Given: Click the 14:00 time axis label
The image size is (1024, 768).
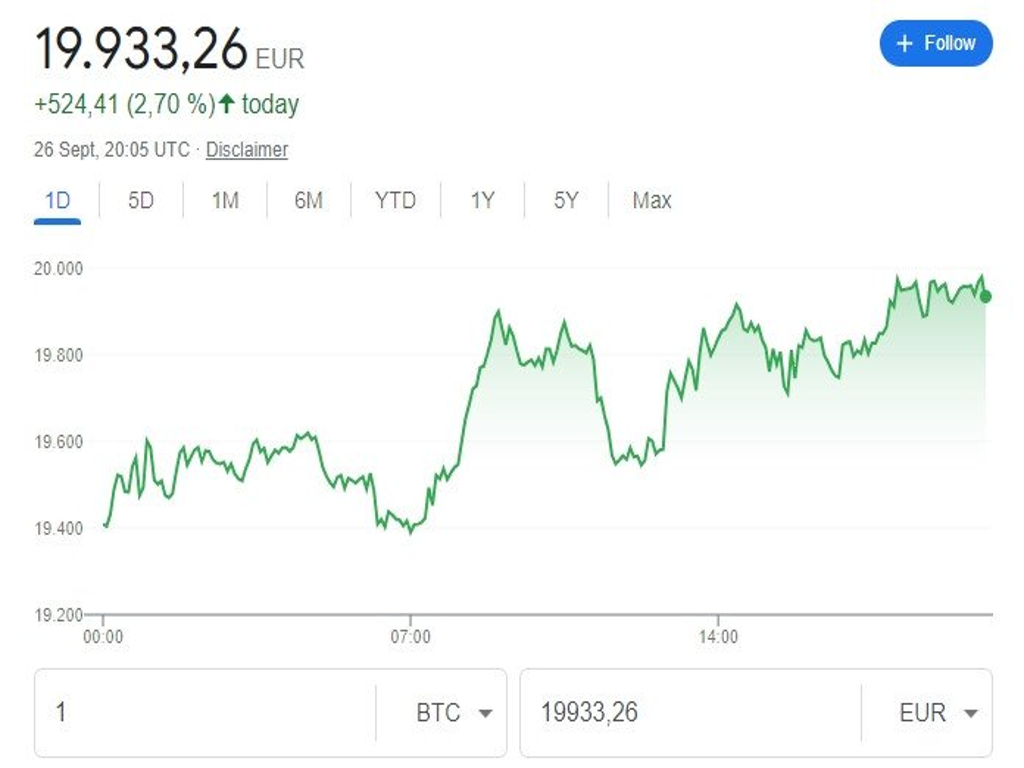Looking at the screenshot, I should [x=718, y=637].
